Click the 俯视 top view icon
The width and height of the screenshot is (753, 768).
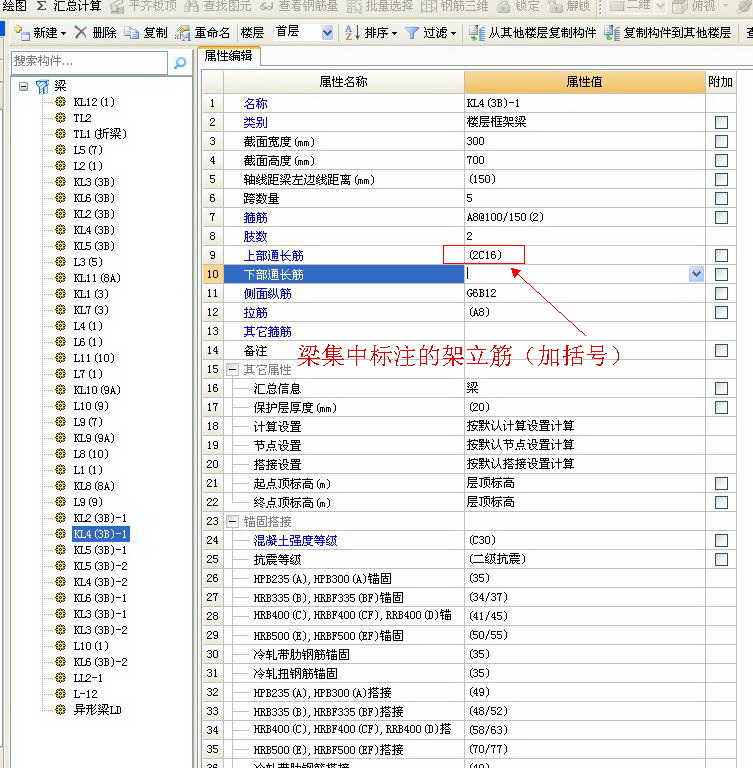click(680, 6)
